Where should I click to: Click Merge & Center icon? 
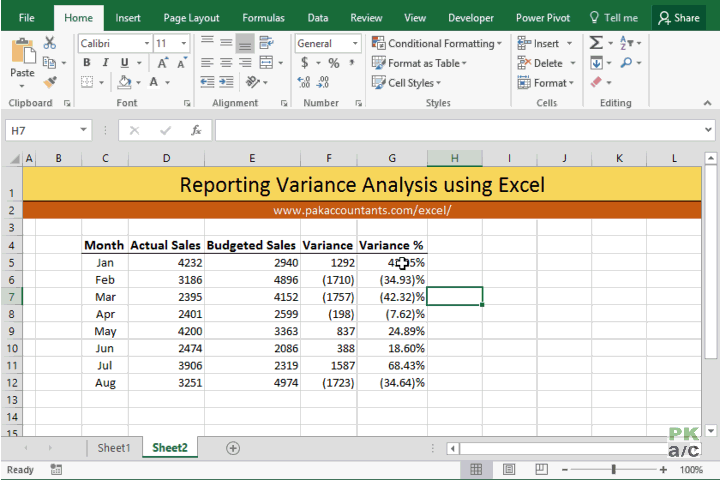(266, 62)
